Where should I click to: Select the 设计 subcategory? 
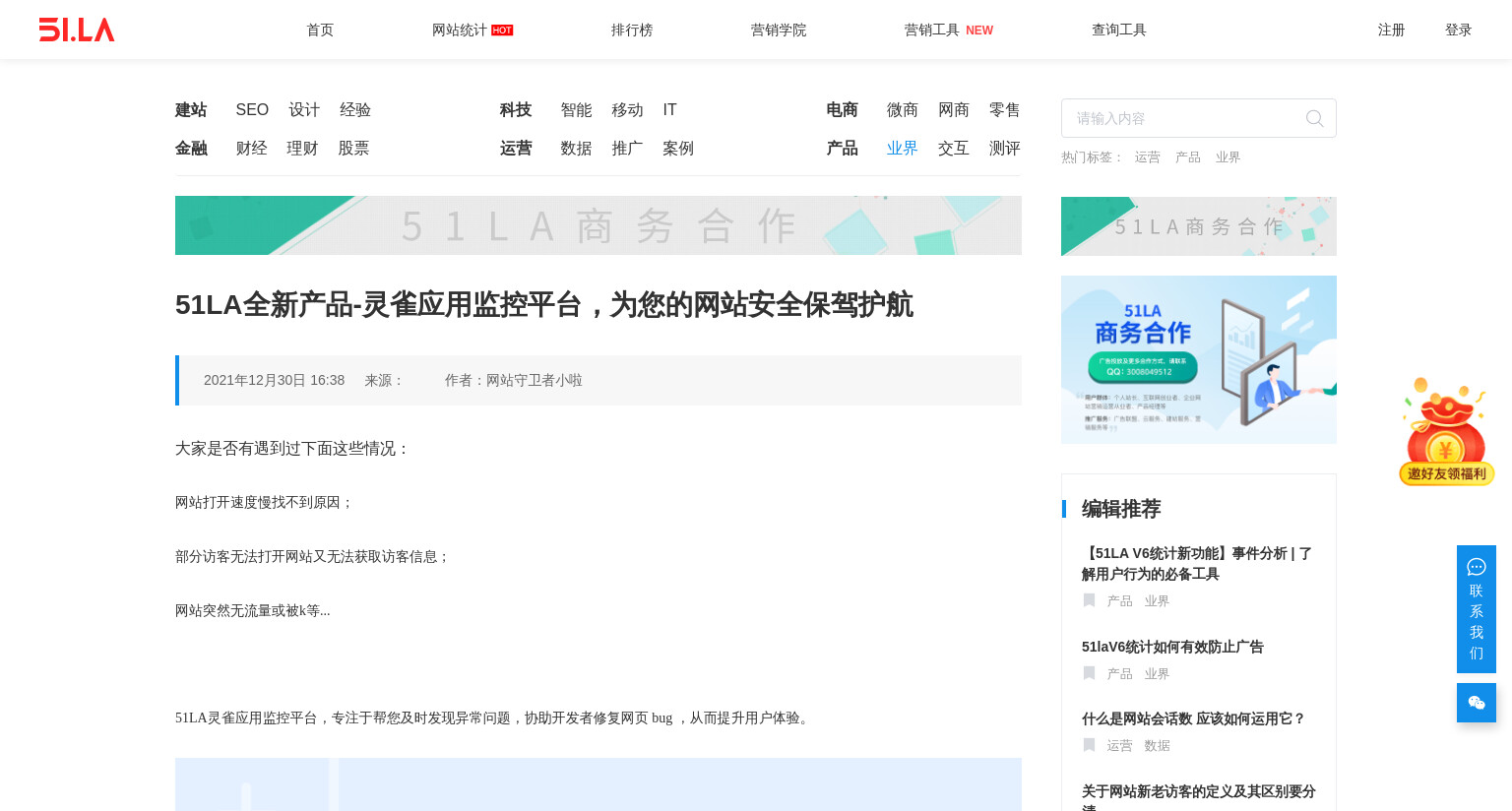point(304,110)
